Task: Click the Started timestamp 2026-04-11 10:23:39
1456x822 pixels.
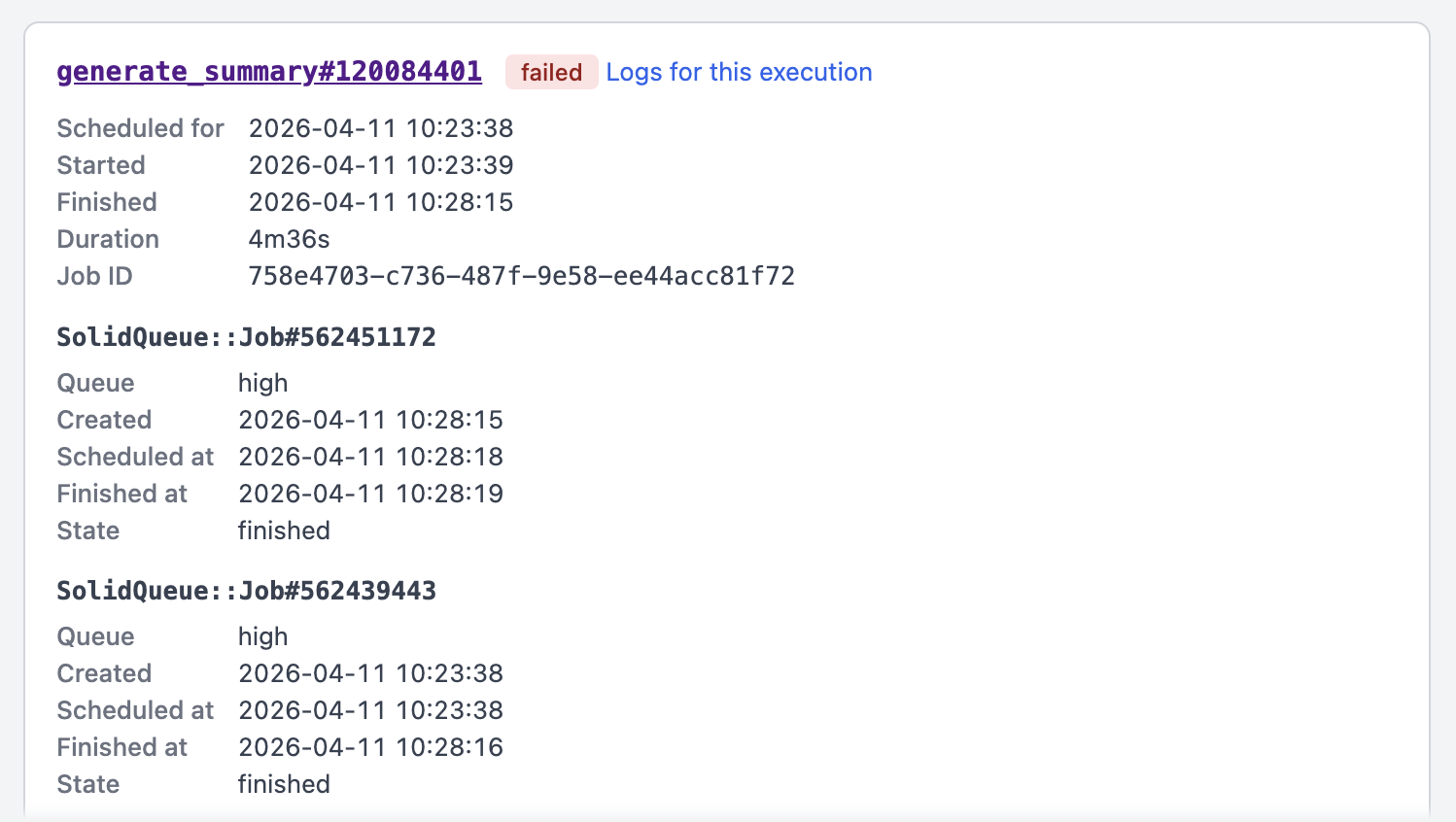Action: tap(381, 164)
